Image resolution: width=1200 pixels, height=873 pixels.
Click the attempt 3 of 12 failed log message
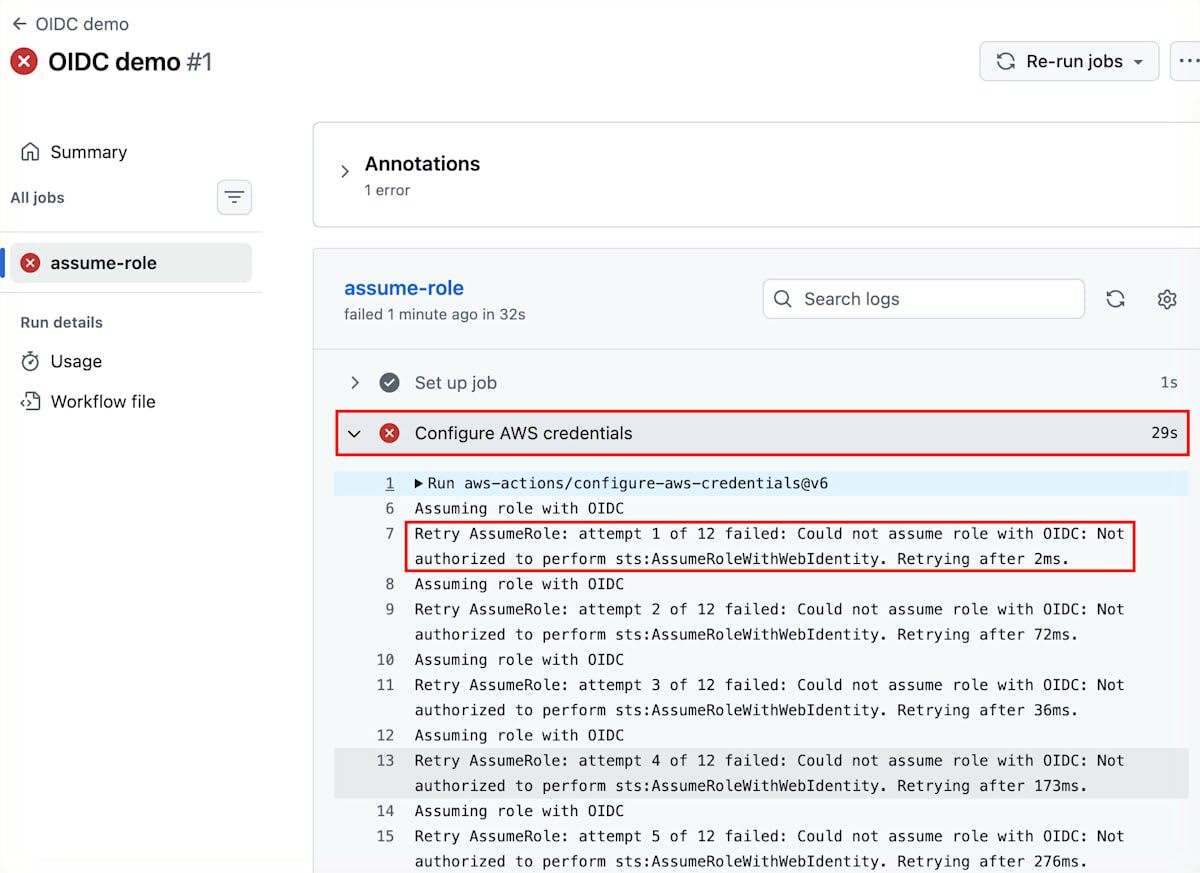point(770,697)
